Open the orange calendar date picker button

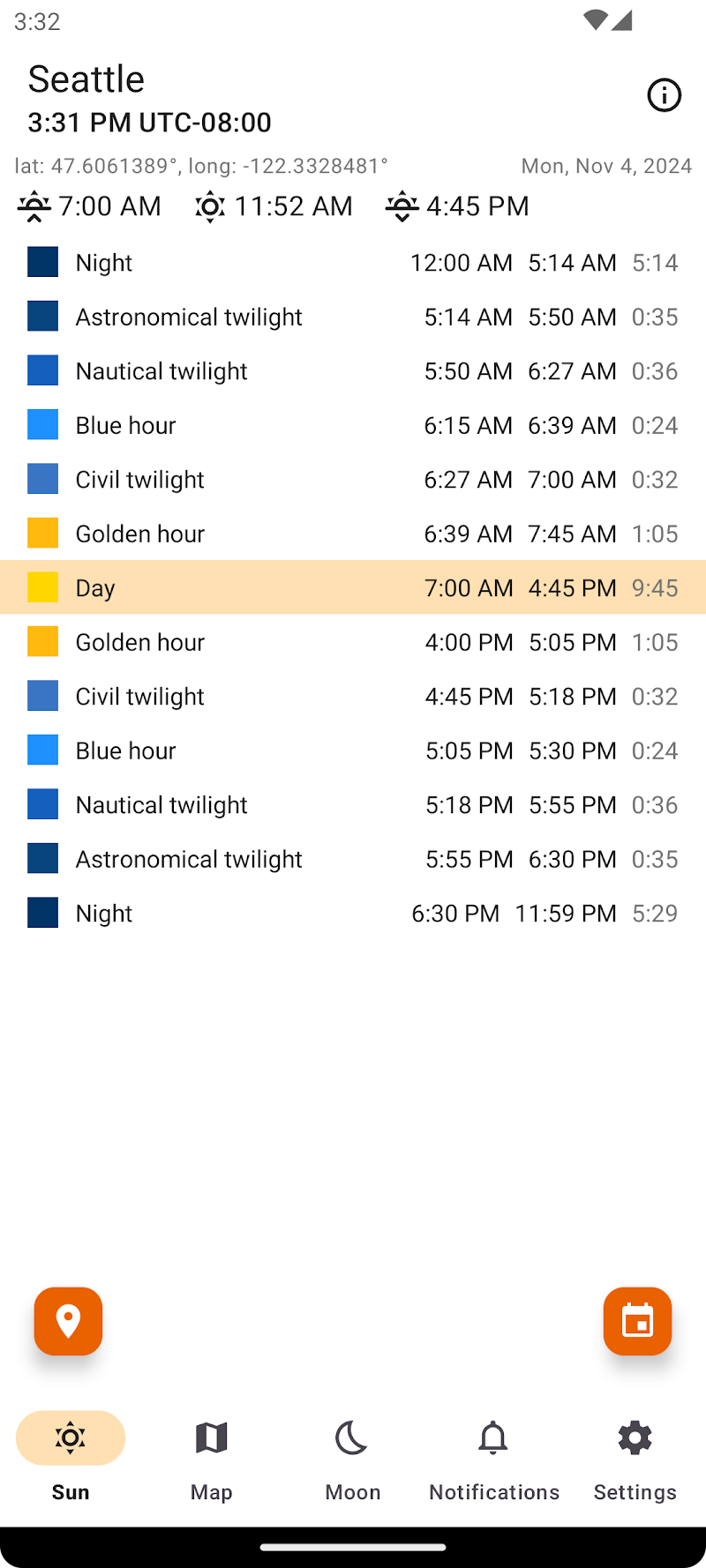[x=637, y=1321]
